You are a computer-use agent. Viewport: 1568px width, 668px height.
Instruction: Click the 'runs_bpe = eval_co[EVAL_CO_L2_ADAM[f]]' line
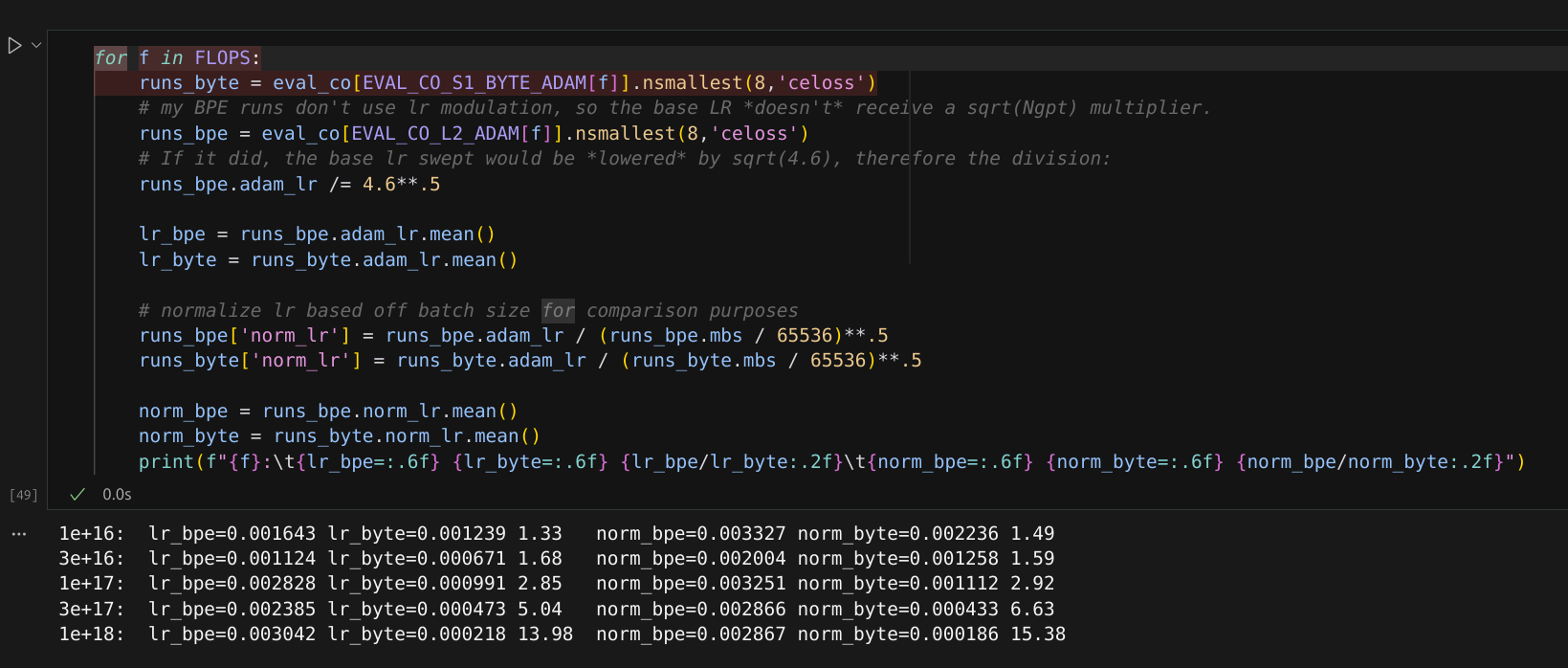(474, 134)
